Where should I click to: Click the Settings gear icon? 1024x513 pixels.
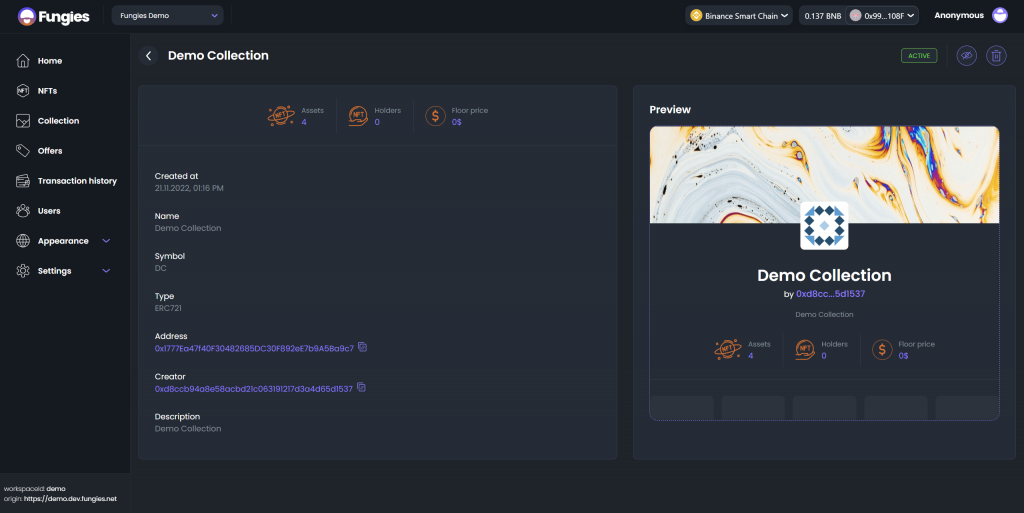tap(23, 271)
